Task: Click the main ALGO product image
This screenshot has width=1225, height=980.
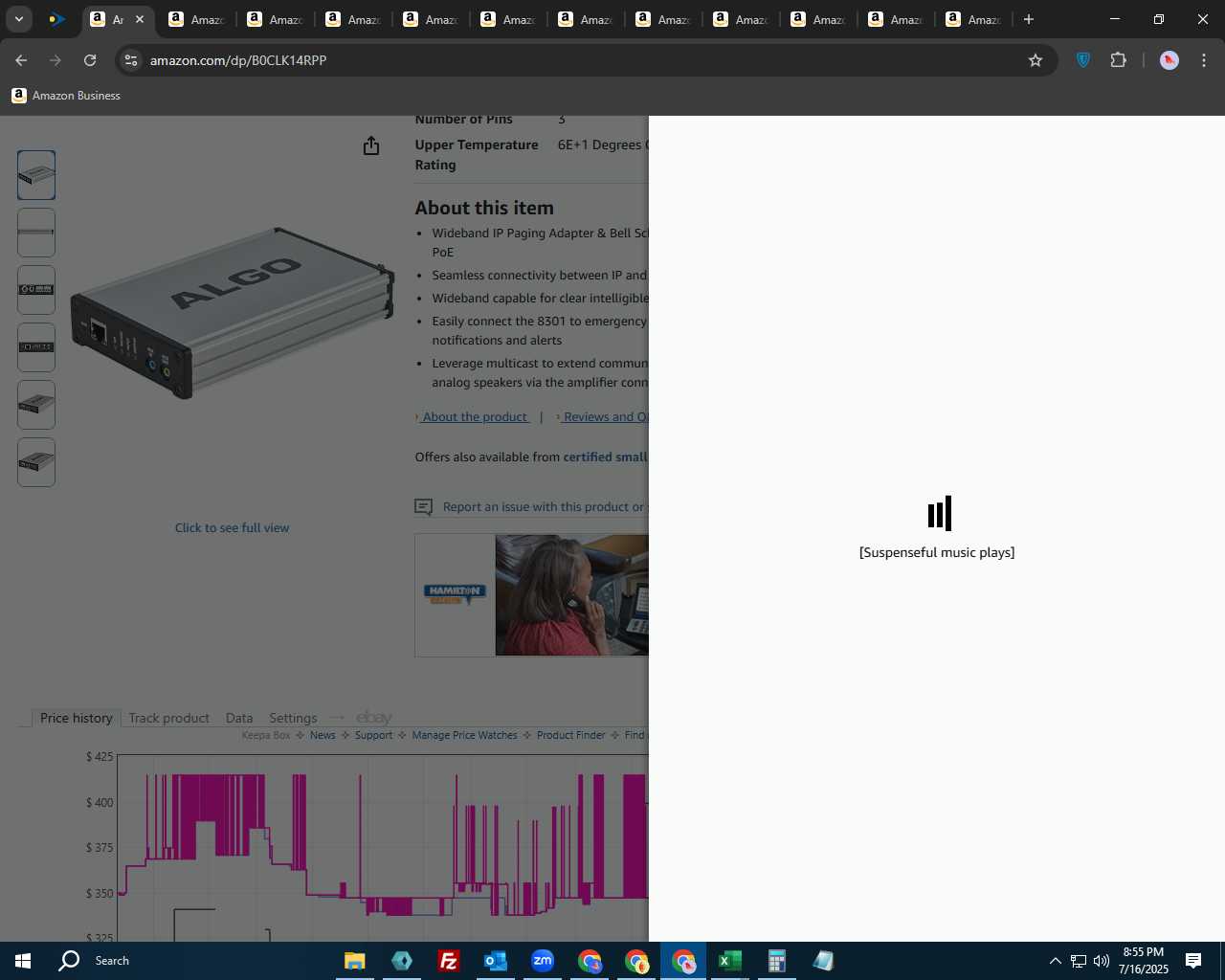Action: click(x=232, y=313)
